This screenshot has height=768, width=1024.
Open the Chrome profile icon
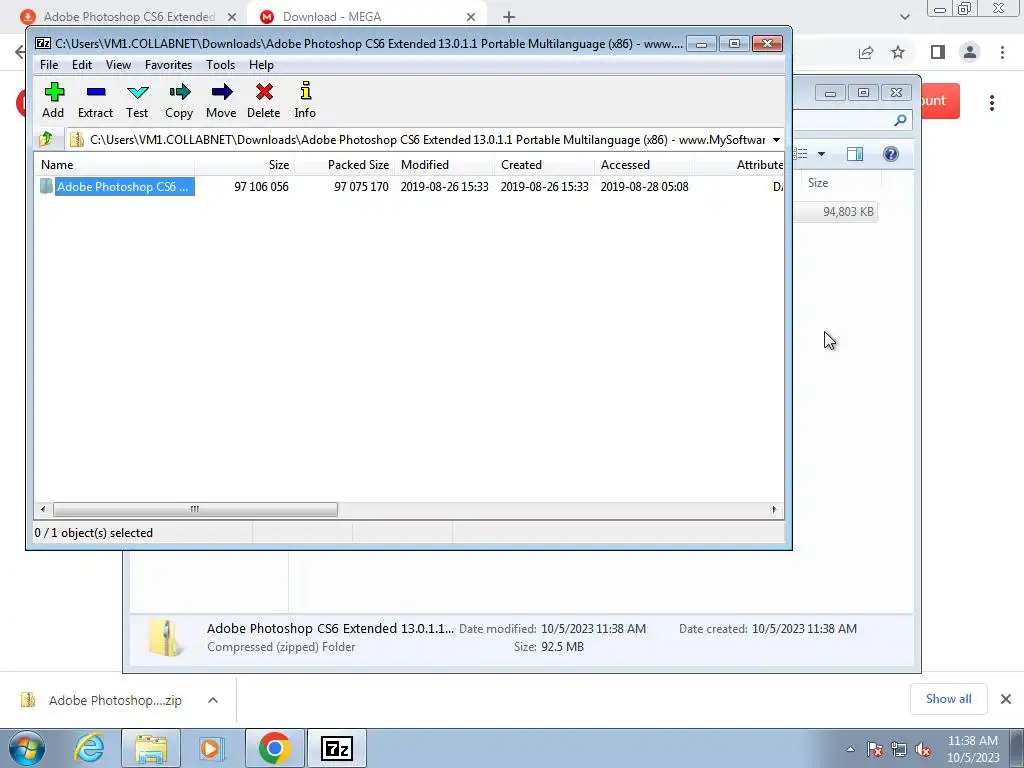[970, 52]
